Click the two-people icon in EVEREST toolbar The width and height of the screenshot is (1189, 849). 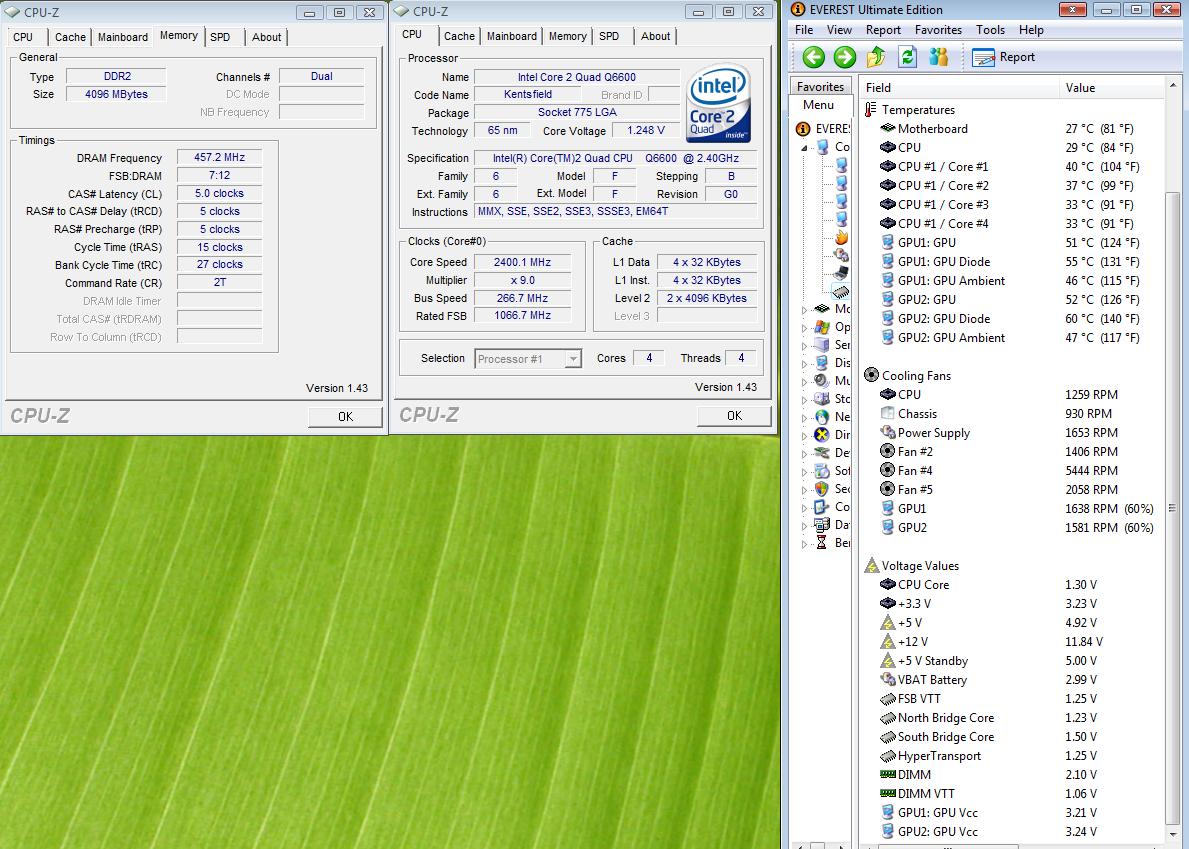tap(938, 57)
